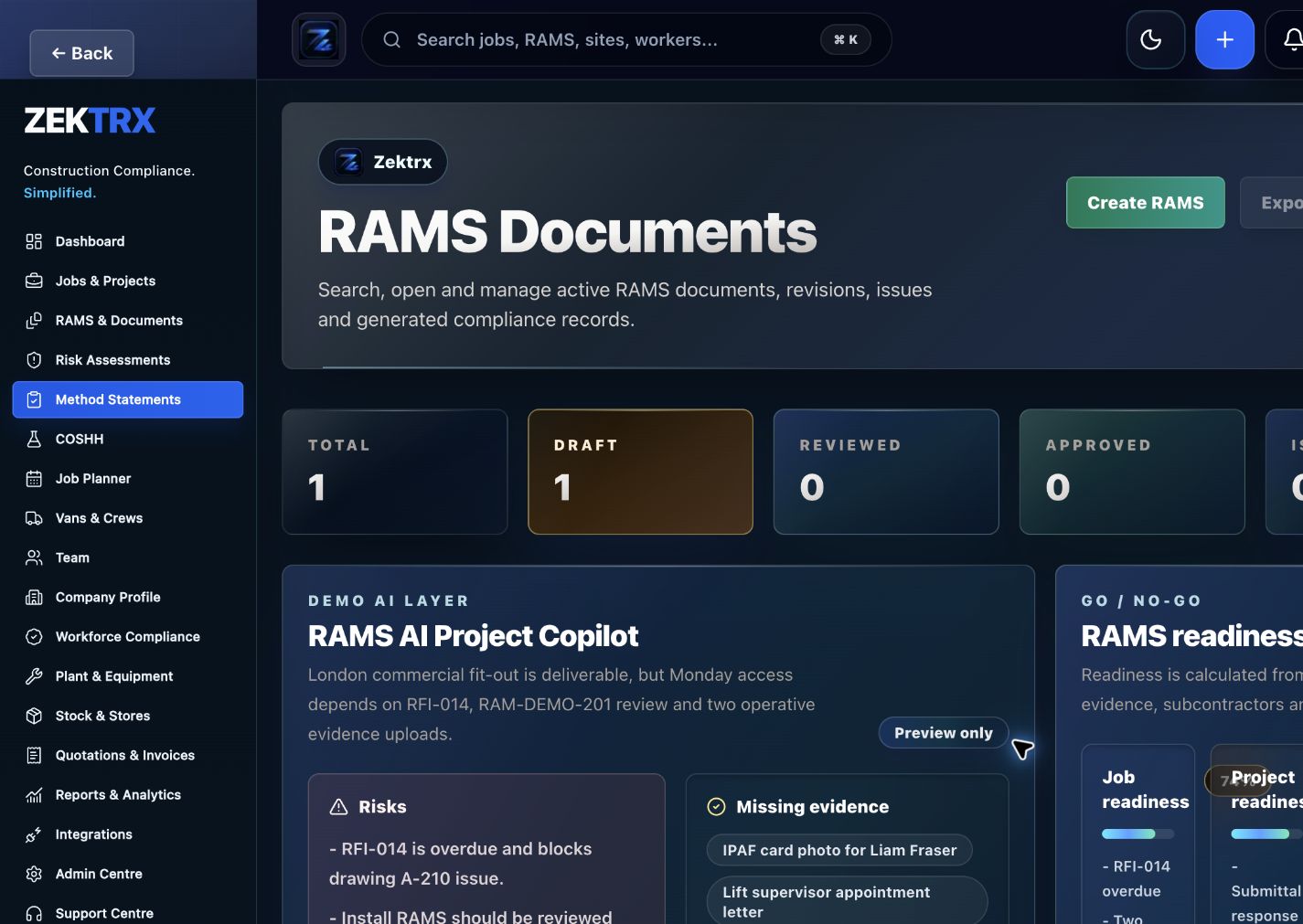Click the RAMS Documents page heading
Viewport: 1303px width, 924px height.
point(567,231)
